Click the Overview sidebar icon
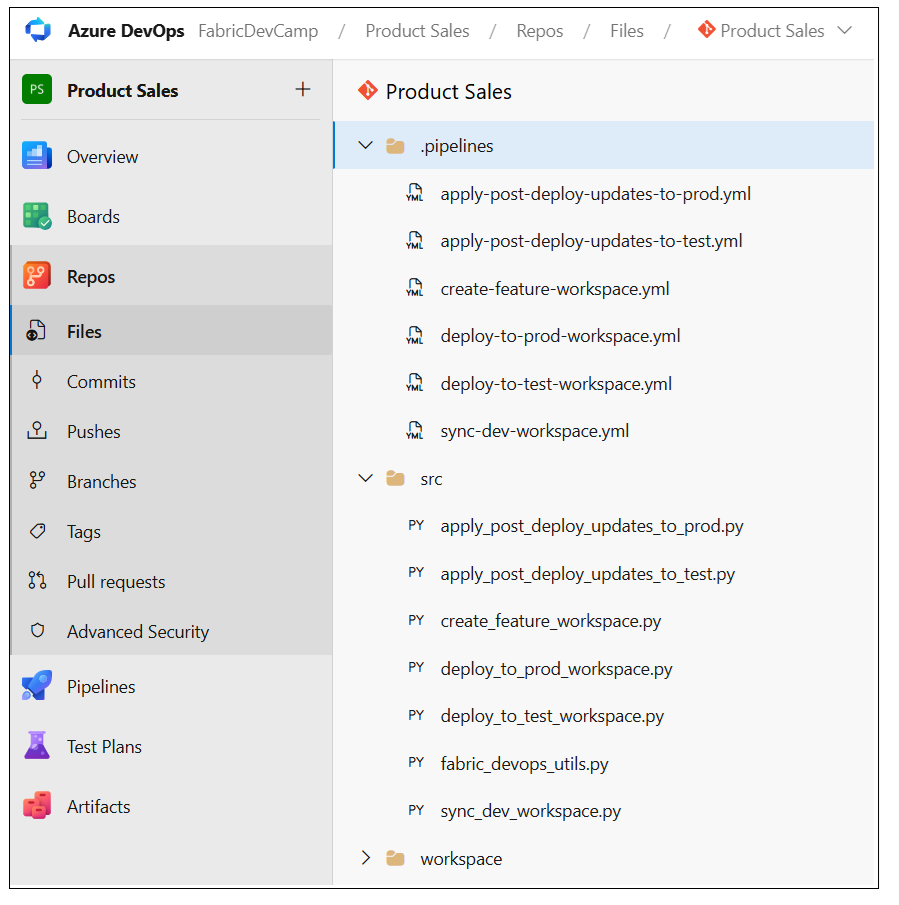The image size is (899, 905). coord(37,156)
